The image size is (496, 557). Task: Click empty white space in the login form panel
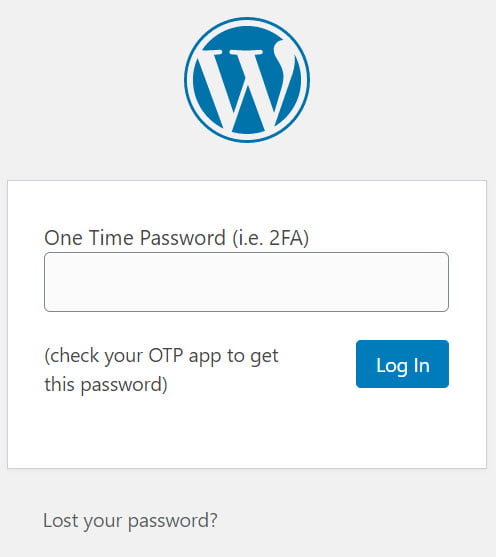[247, 433]
